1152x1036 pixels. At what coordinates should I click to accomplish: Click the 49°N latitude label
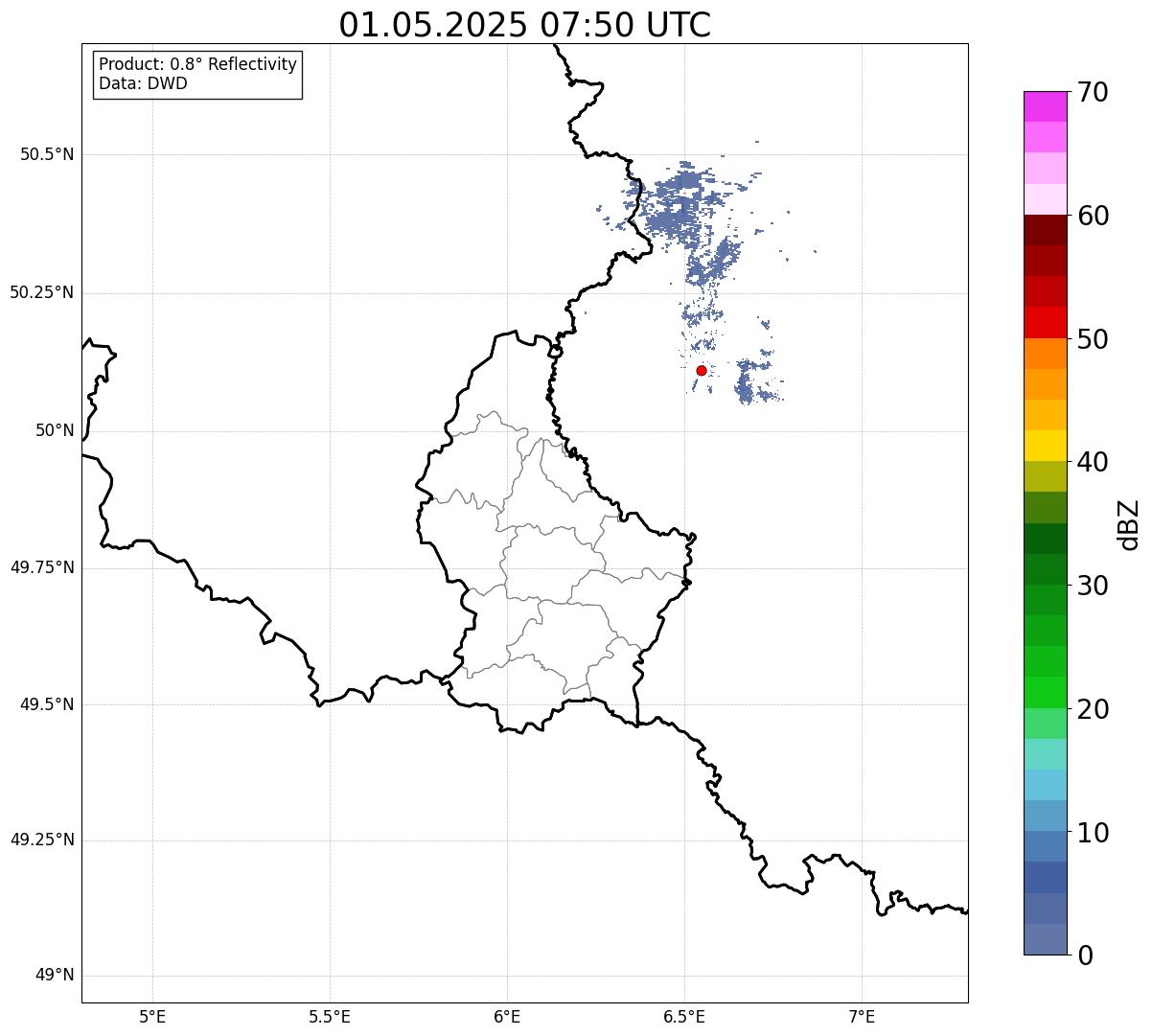point(55,976)
